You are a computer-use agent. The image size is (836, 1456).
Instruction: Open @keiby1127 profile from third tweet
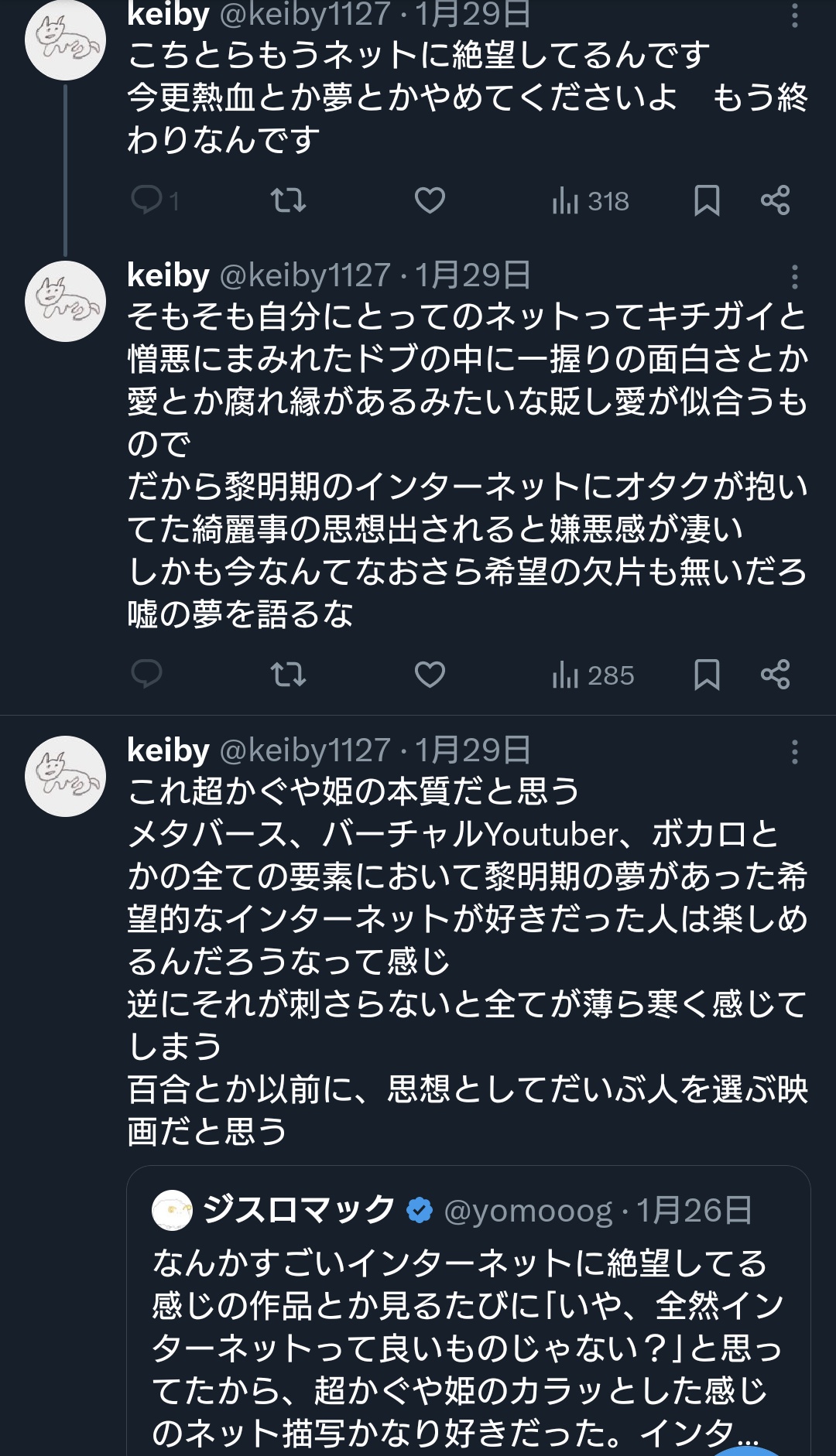[x=305, y=750]
